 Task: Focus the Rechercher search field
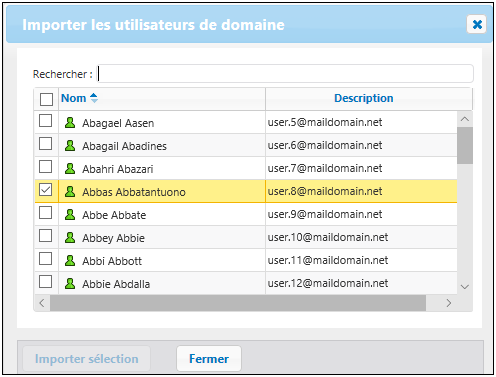[x=285, y=74]
